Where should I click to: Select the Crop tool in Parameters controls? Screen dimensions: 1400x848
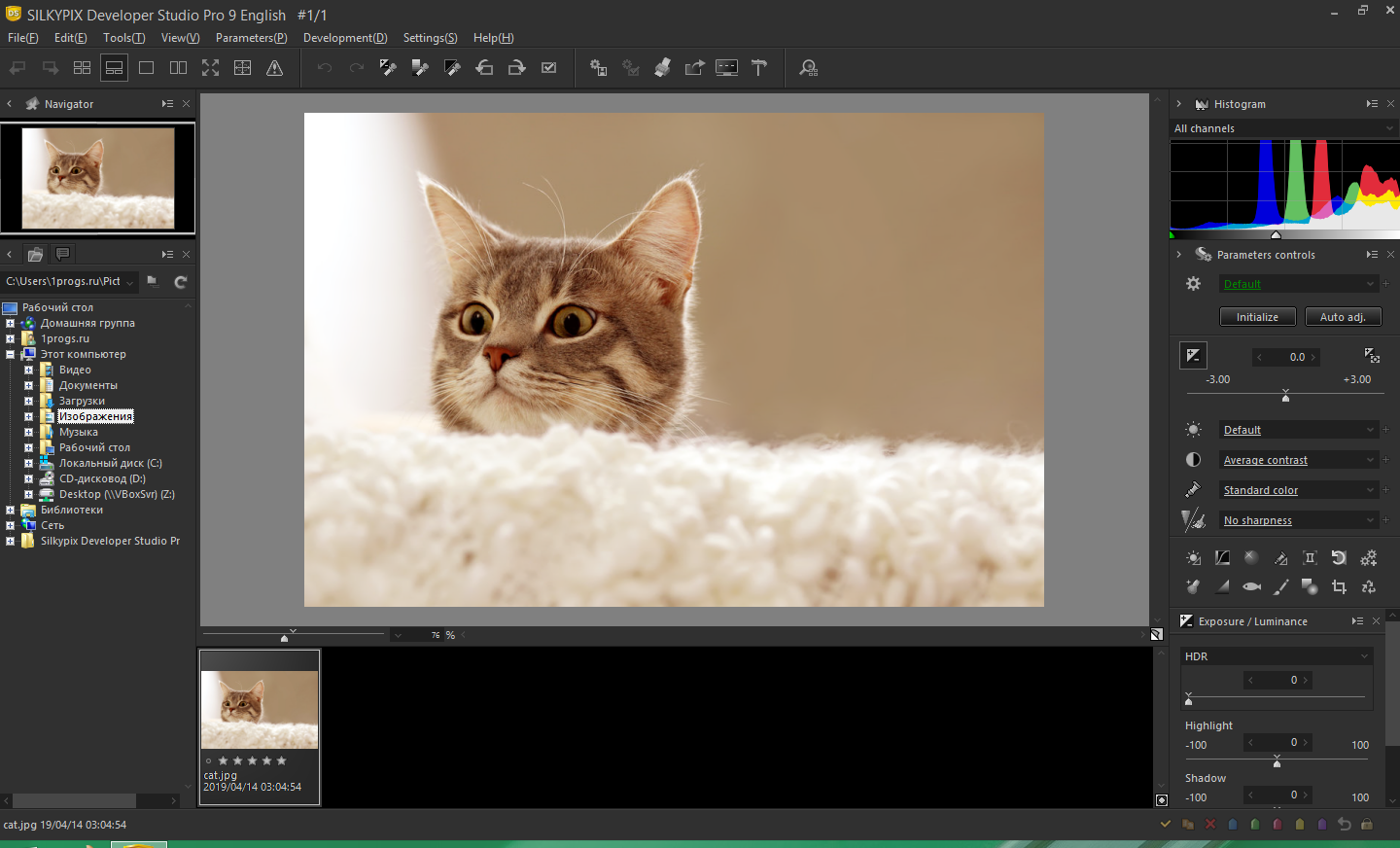tap(1340, 587)
